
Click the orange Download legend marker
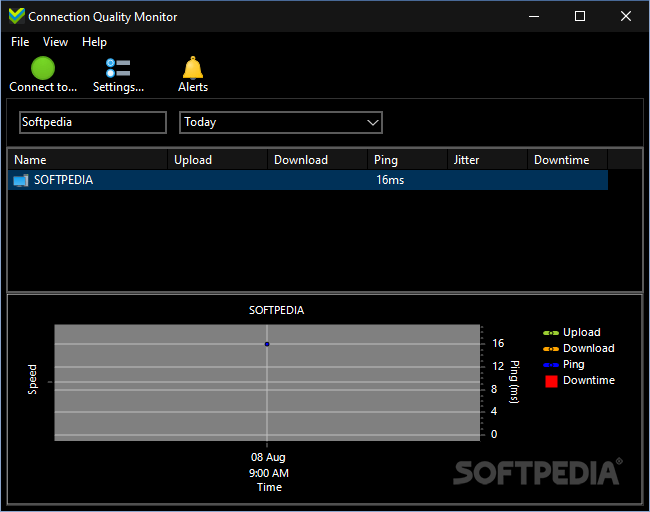click(551, 349)
